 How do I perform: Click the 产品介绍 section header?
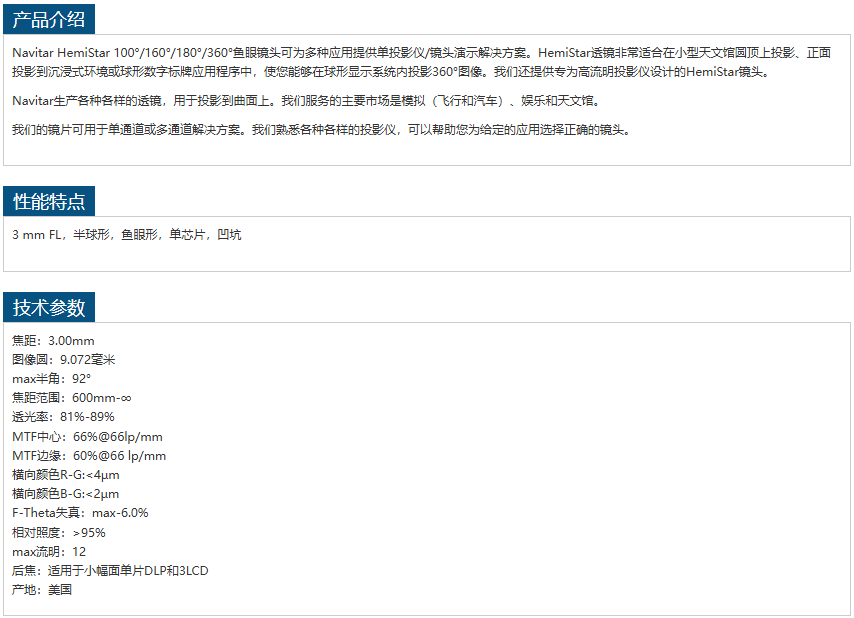coord(49,18)
